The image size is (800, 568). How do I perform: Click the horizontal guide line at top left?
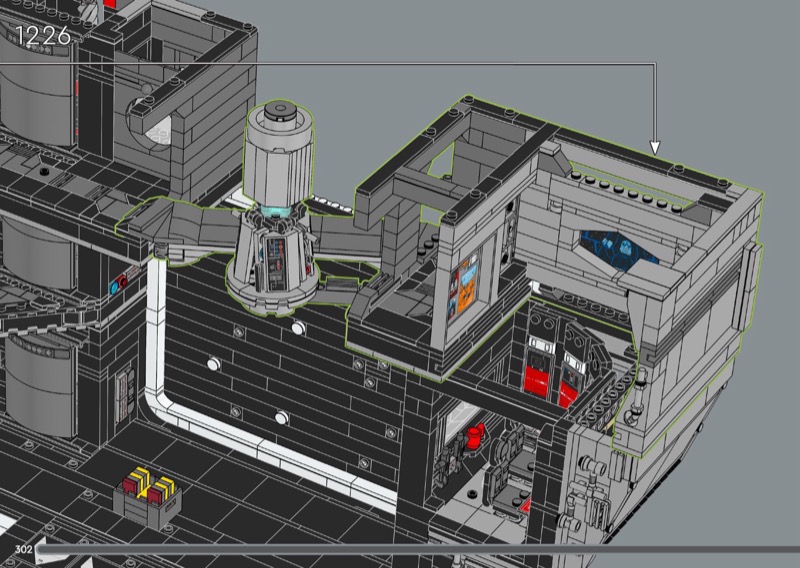(x=300, y=64)
